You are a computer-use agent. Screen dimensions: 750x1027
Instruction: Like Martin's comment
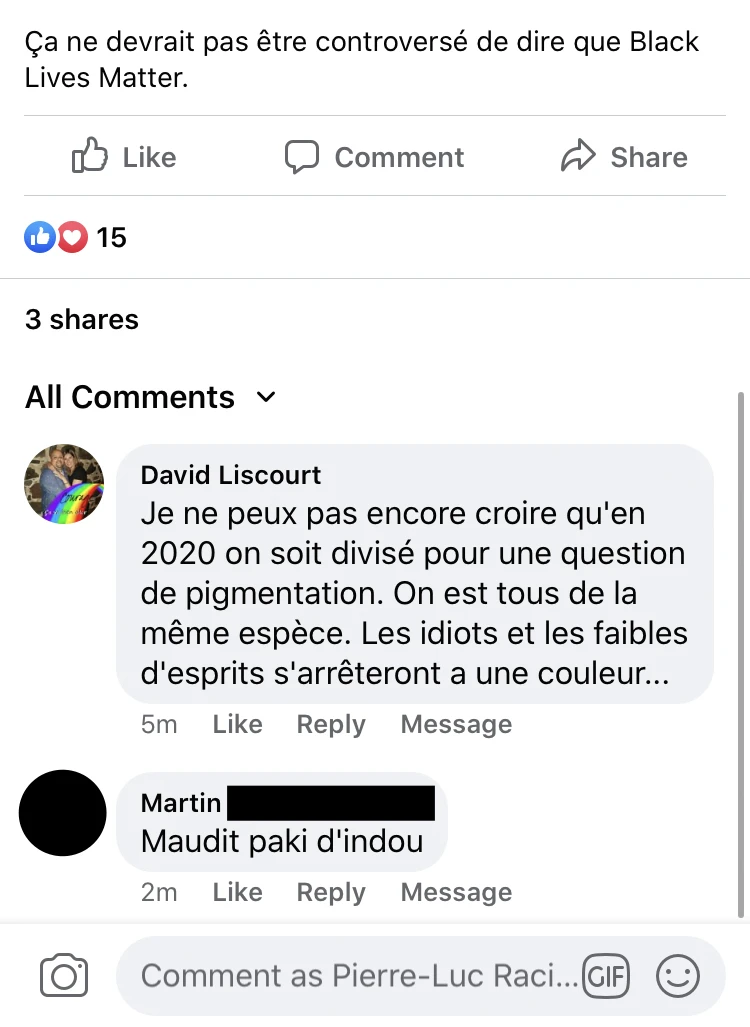237,892
